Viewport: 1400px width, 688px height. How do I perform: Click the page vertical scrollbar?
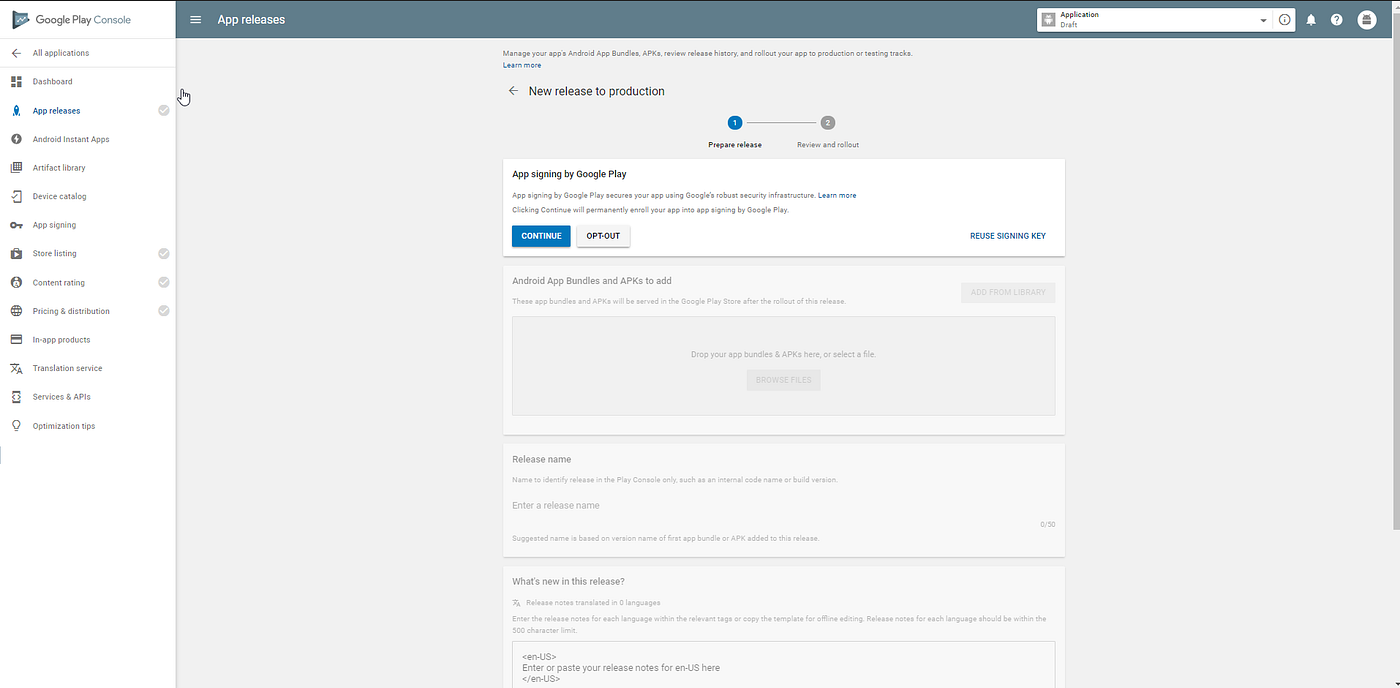1396,270
